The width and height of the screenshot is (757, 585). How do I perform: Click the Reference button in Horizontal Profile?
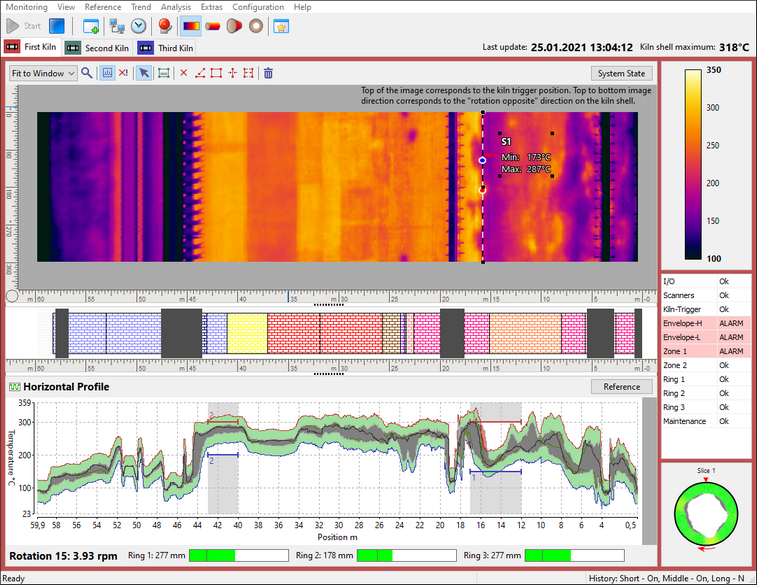click(621, 387)
